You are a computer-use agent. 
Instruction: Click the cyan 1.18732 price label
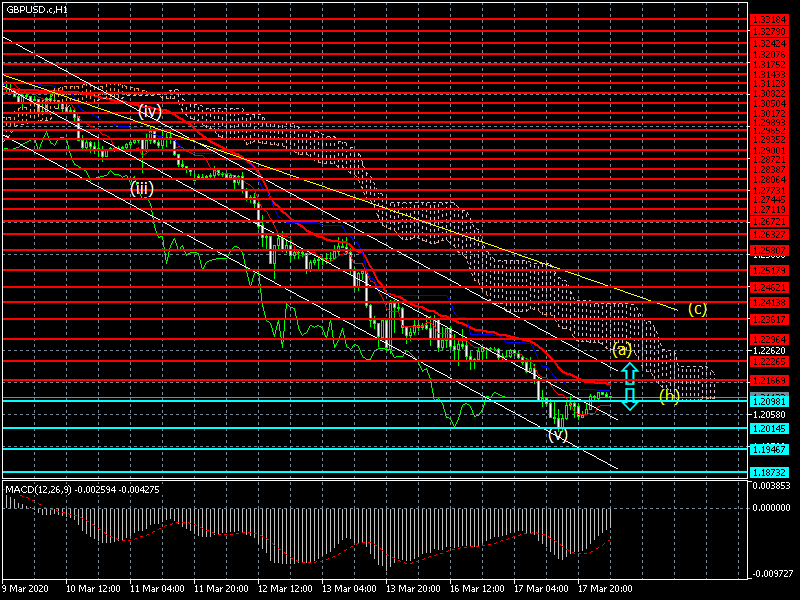pos(769,472)
